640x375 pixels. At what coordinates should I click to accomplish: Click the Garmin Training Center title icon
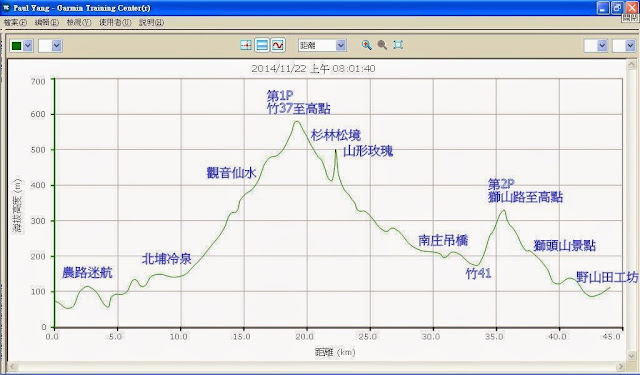[7, 8]
